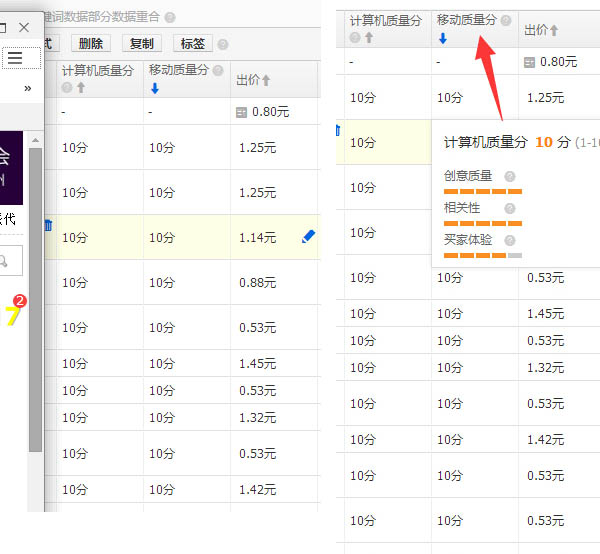Table icon before 0.80元 in the tooltip table
The width and height of the screenshot is (600, 554).
click(x=529, y=62)
